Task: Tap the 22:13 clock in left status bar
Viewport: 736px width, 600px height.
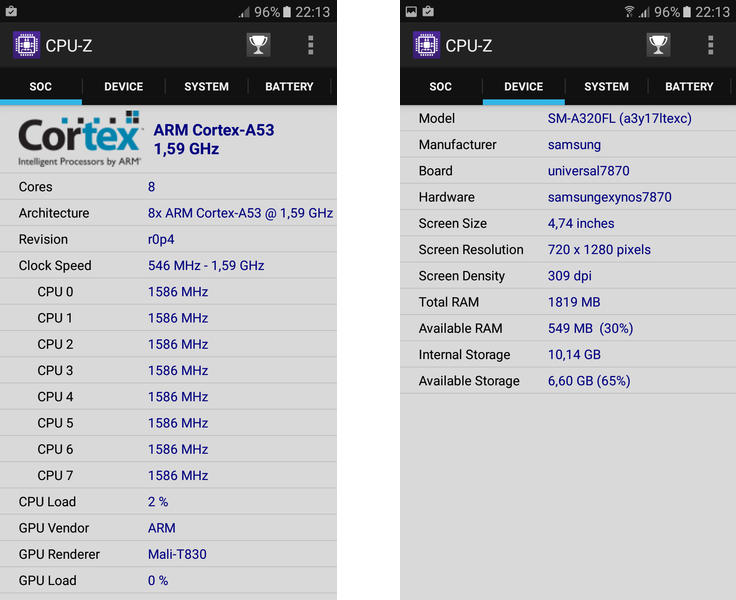Action: [x=313, y=12]
